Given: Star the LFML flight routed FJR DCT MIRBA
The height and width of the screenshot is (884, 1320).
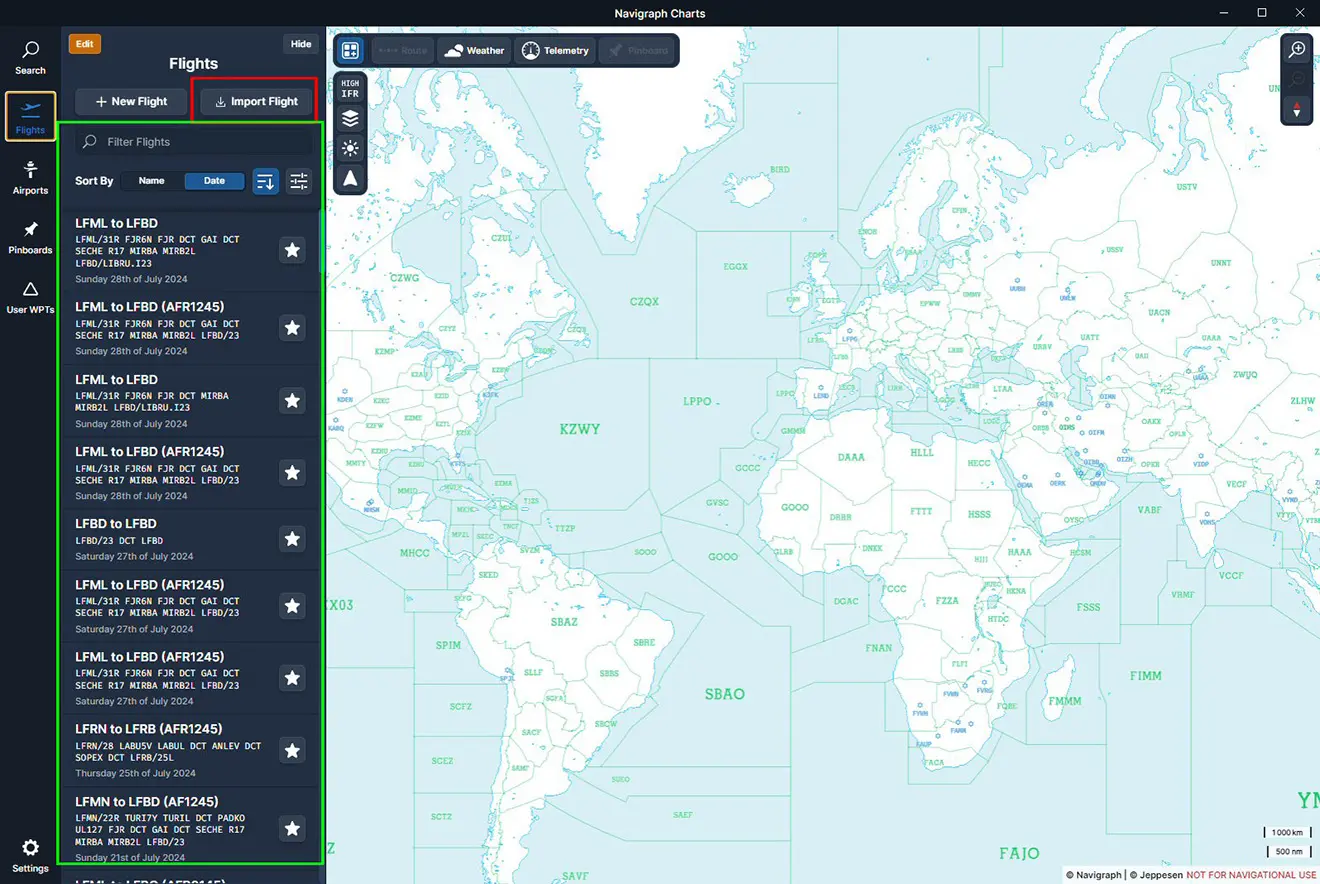Looking at the screenshot, I should click(292, 400).
